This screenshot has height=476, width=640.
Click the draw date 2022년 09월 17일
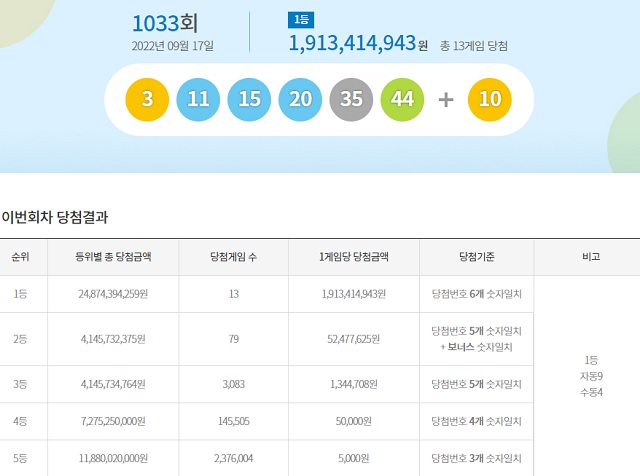[x=172, y=46]
